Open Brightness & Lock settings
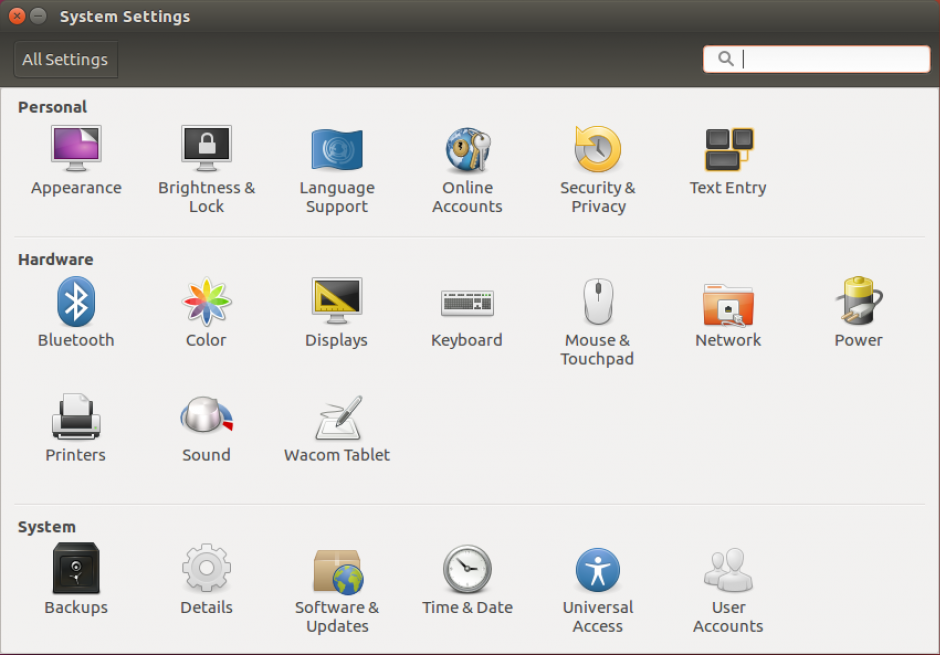The width and height of the screenshot is (940, 655). click(x=206, y=160)
